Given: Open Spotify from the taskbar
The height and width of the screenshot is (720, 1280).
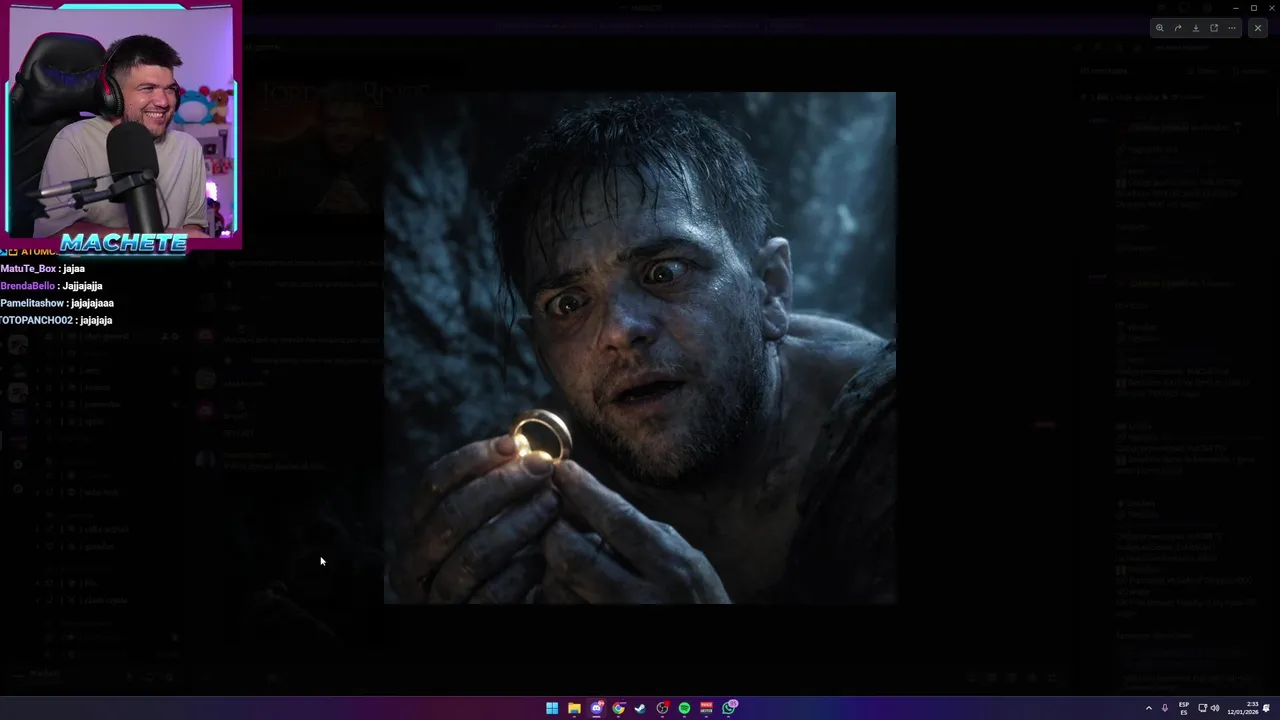Looking at the screenshot, I should point(684,708).
